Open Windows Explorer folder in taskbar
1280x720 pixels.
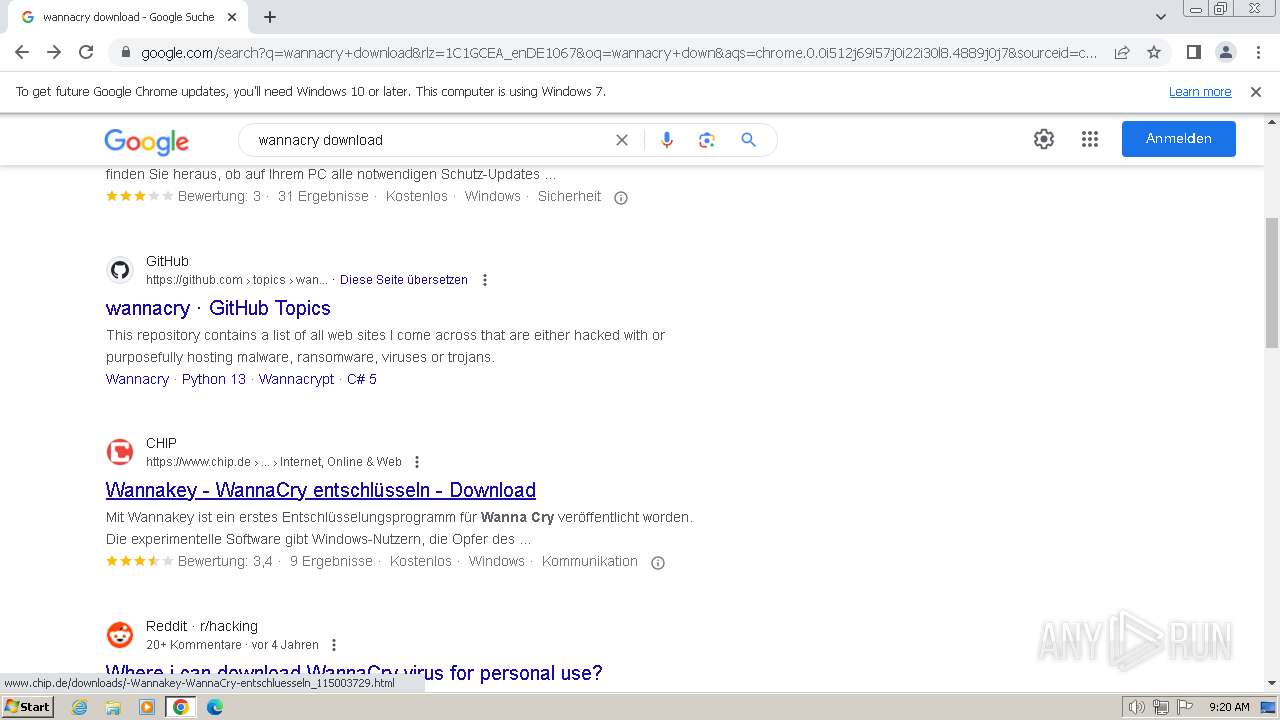(x=113, y=707)
